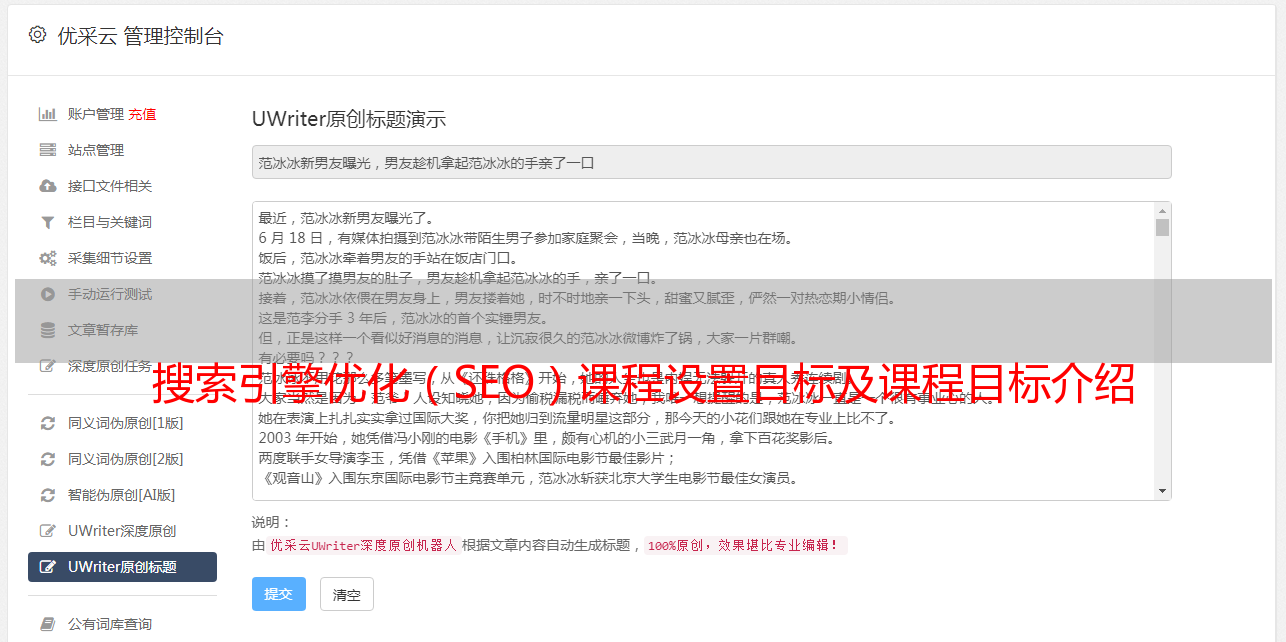Click the UWriter原创标题演示 heading

pos(349,119)
